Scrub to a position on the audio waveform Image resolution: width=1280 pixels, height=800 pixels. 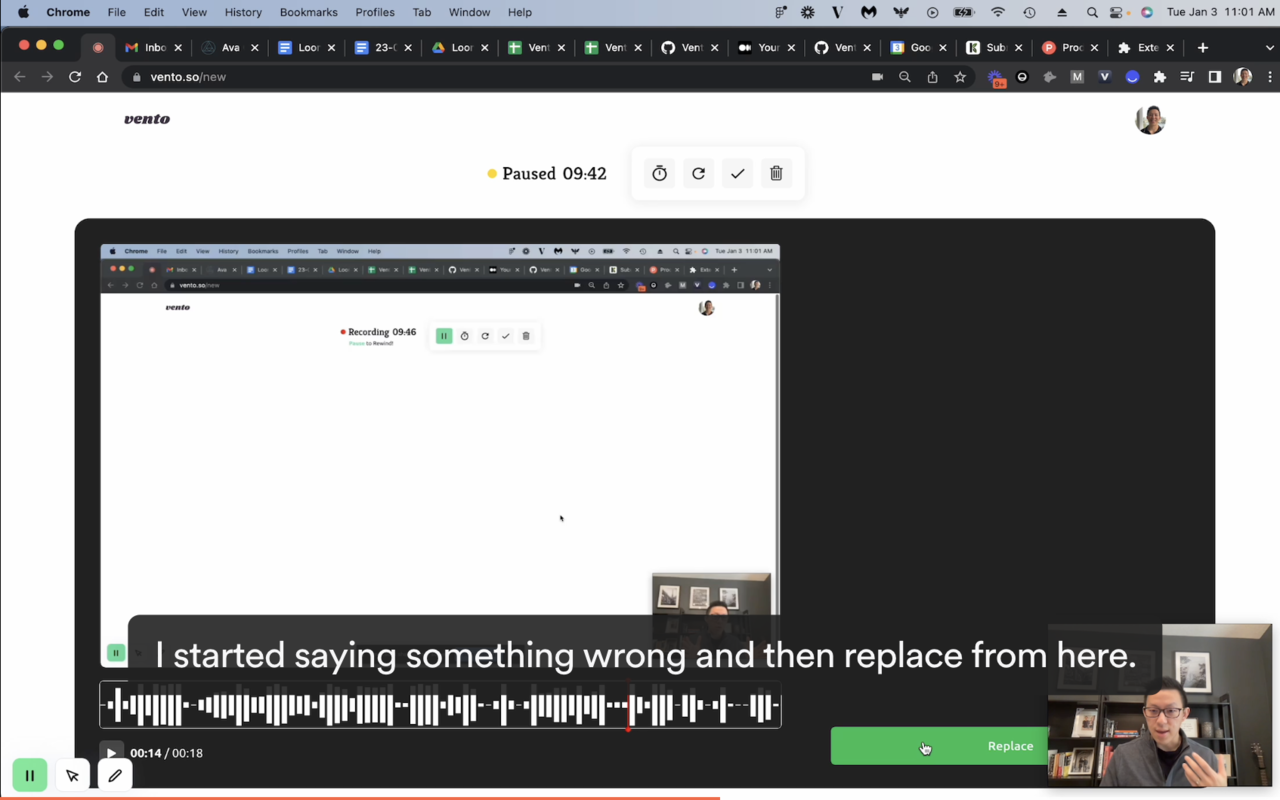point(440,705)
